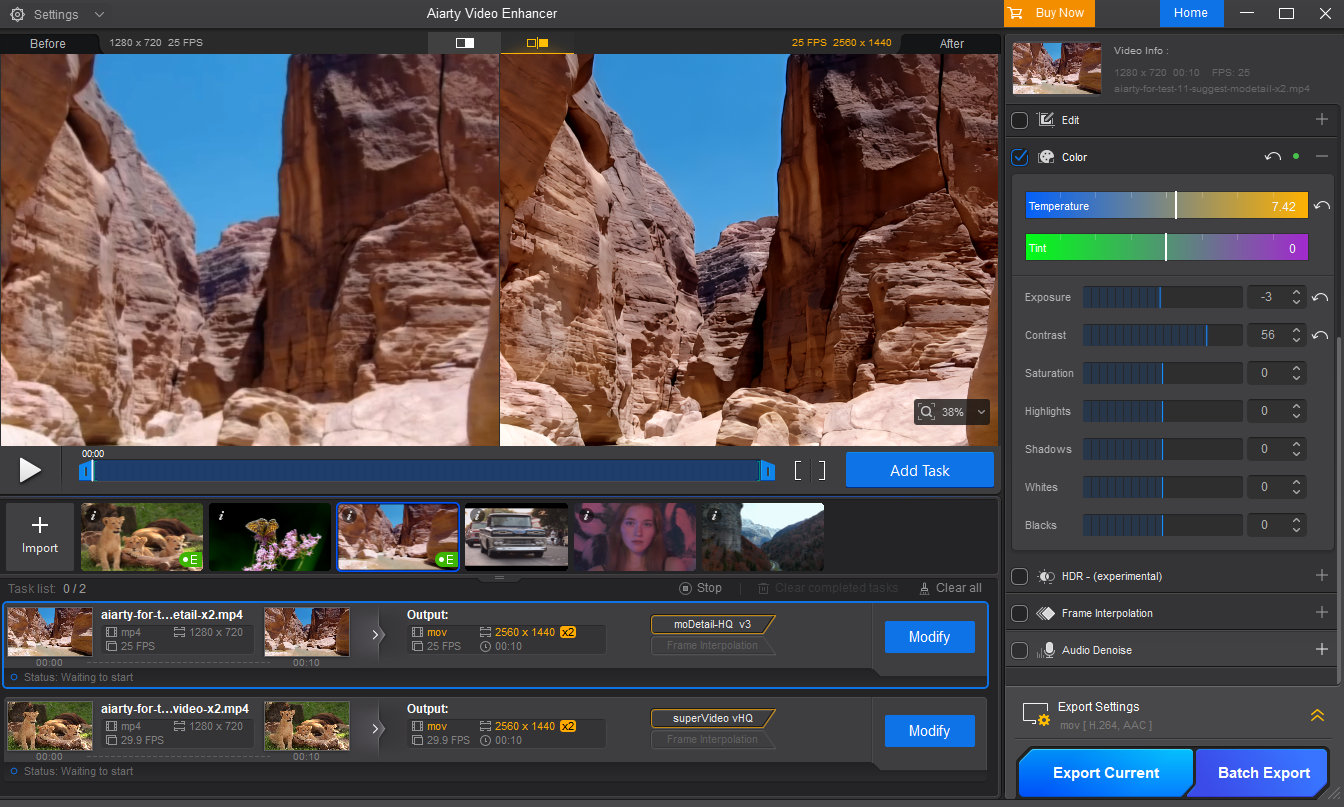Click Export Current button
The width and height of the screenshot is (1344, 807).
[1105, 773]
